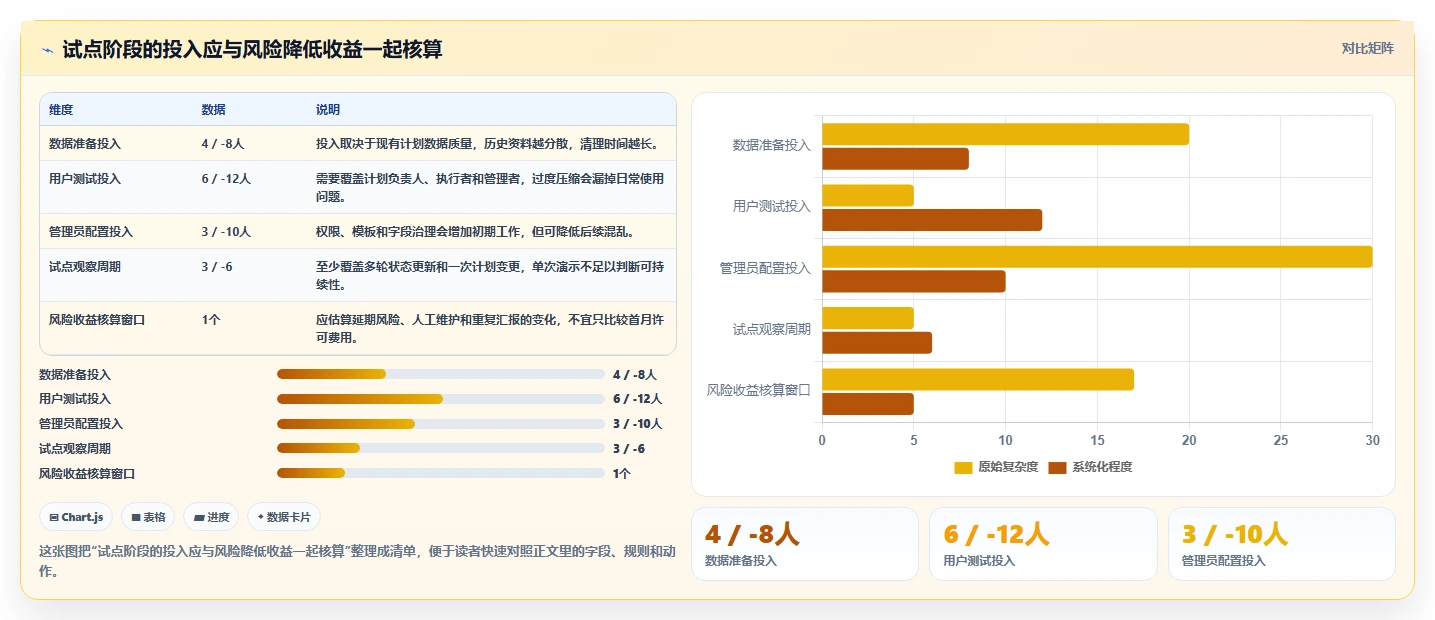Click the description starting 投入取决于现有计划数据质量
This screenshot has width=1435, height=620.
(x=488, y=144)
